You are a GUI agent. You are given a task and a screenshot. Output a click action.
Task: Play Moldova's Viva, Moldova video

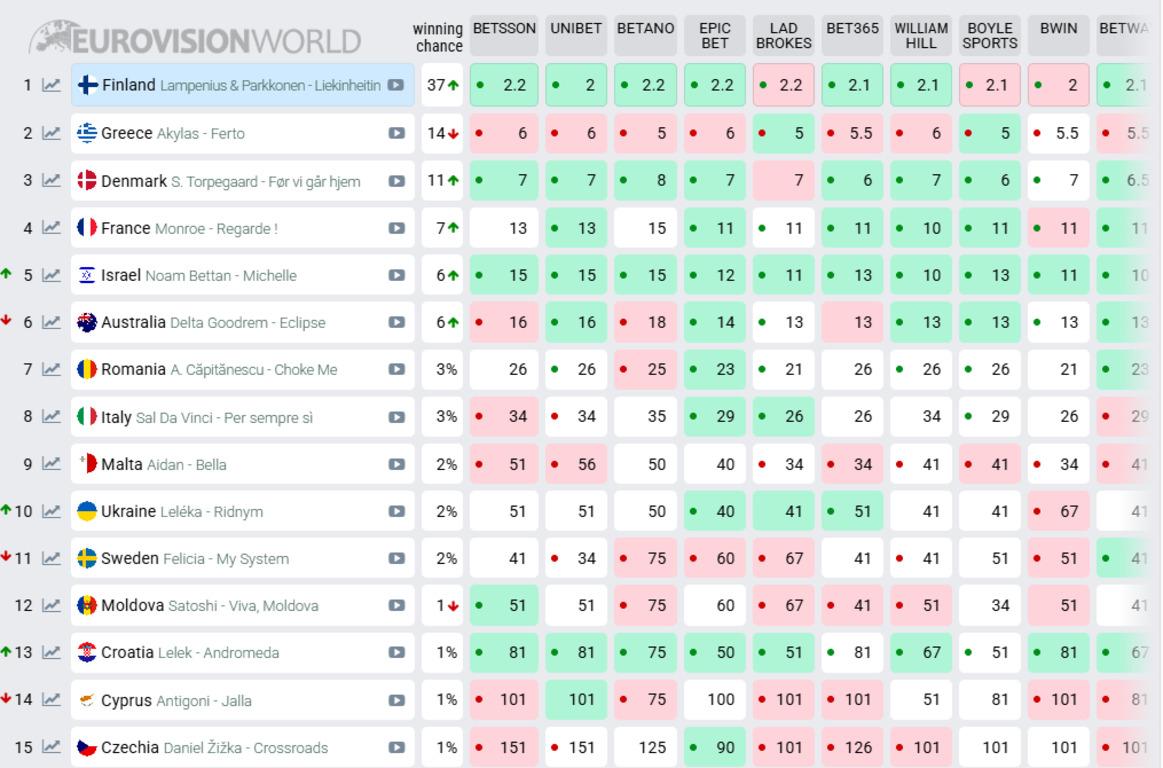[396, 605]
